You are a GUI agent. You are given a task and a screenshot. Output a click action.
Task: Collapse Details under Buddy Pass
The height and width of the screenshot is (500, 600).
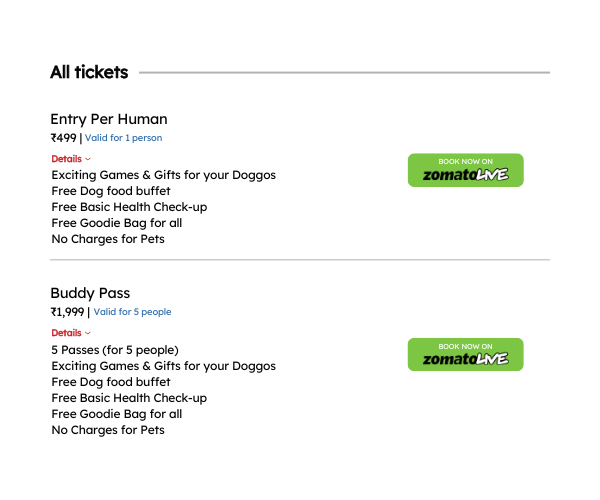(x=71, y=333)
